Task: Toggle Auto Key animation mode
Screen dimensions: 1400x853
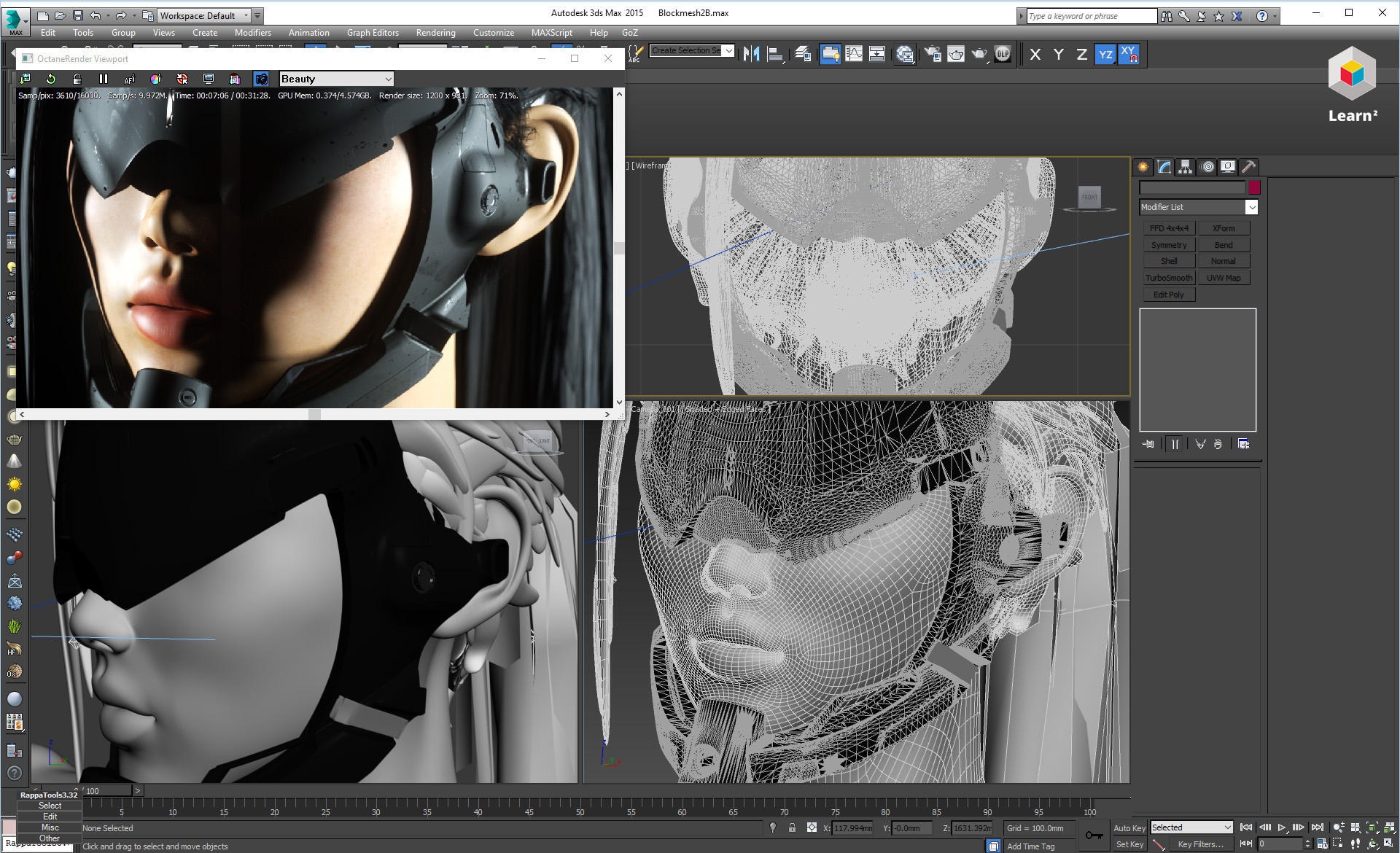Action: tap(1129, 828)
